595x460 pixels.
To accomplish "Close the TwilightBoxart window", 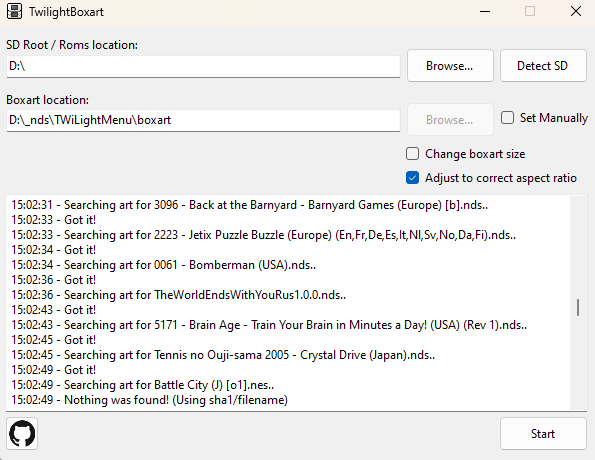I will [x=576, y=11].
